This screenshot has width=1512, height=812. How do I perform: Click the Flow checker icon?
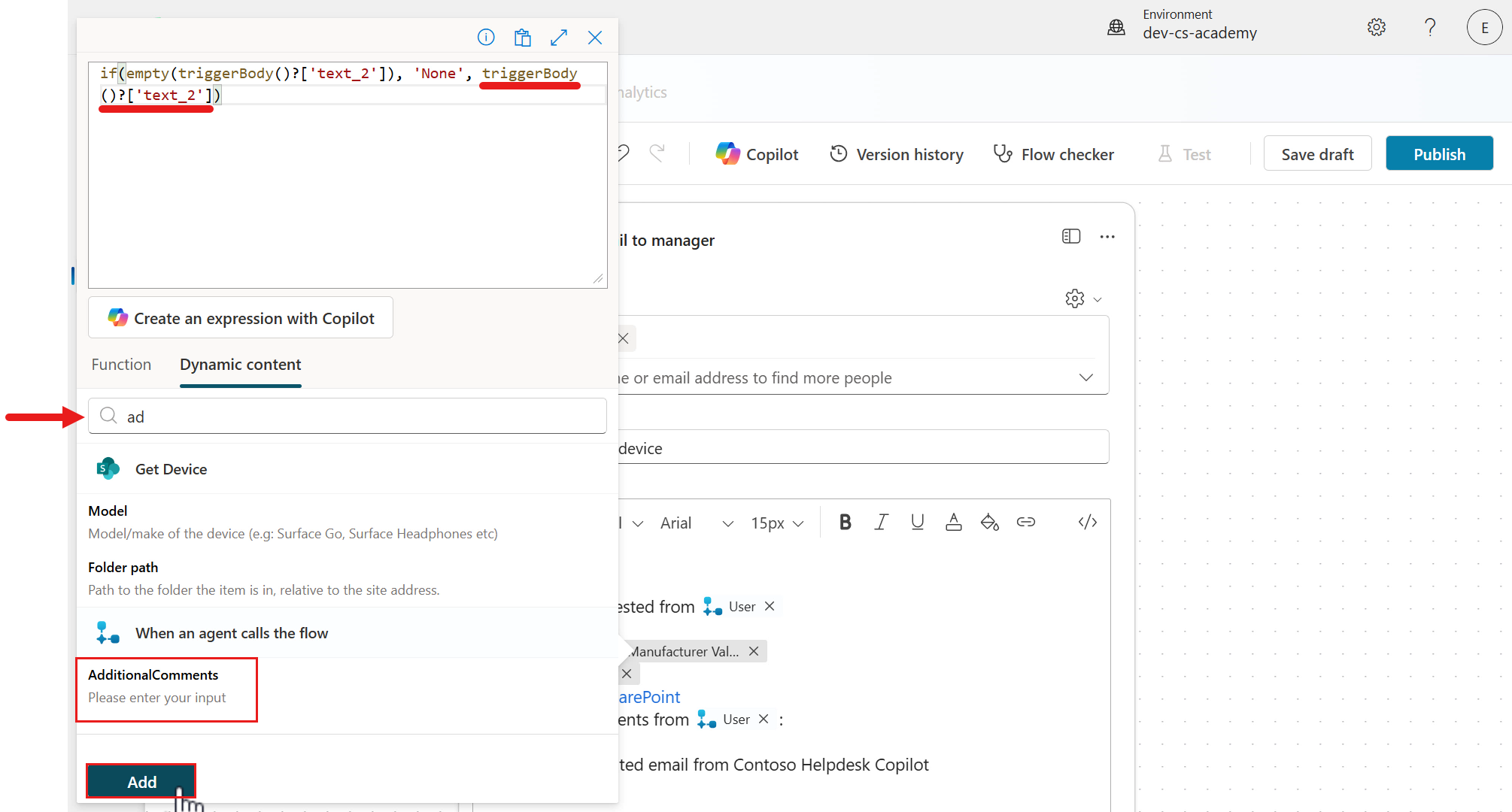pyautogui.click(x=1002, y=154)
